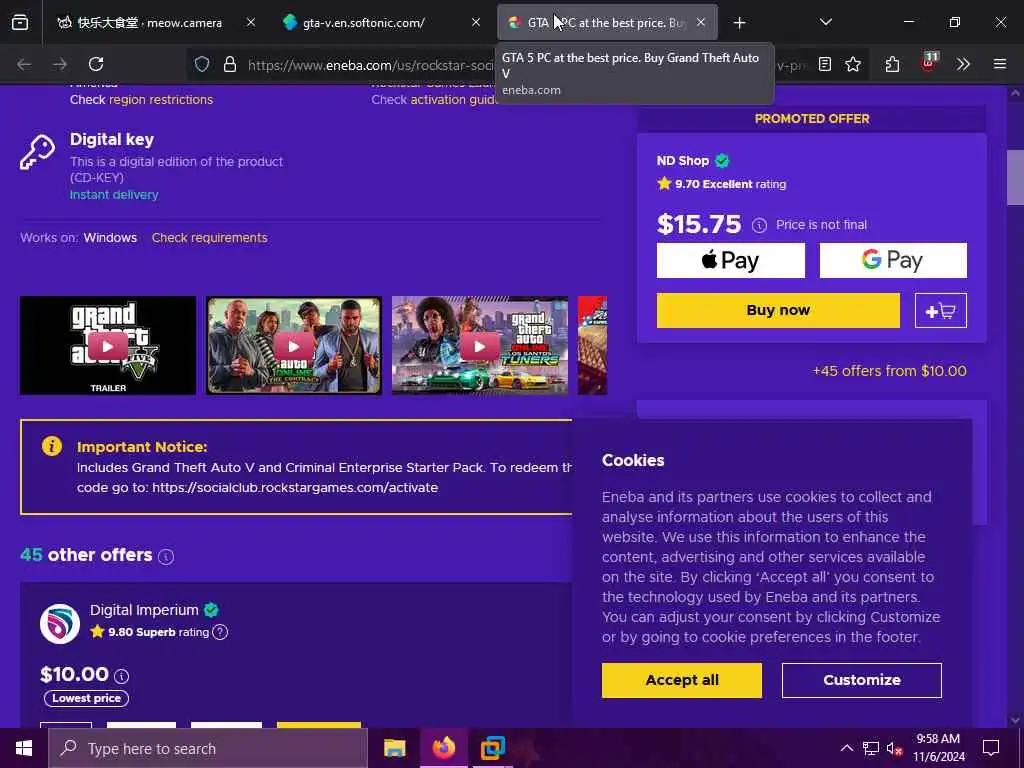1024x768 pixels.
Task: Show hidden system tray icons
Action: [846, 748]
